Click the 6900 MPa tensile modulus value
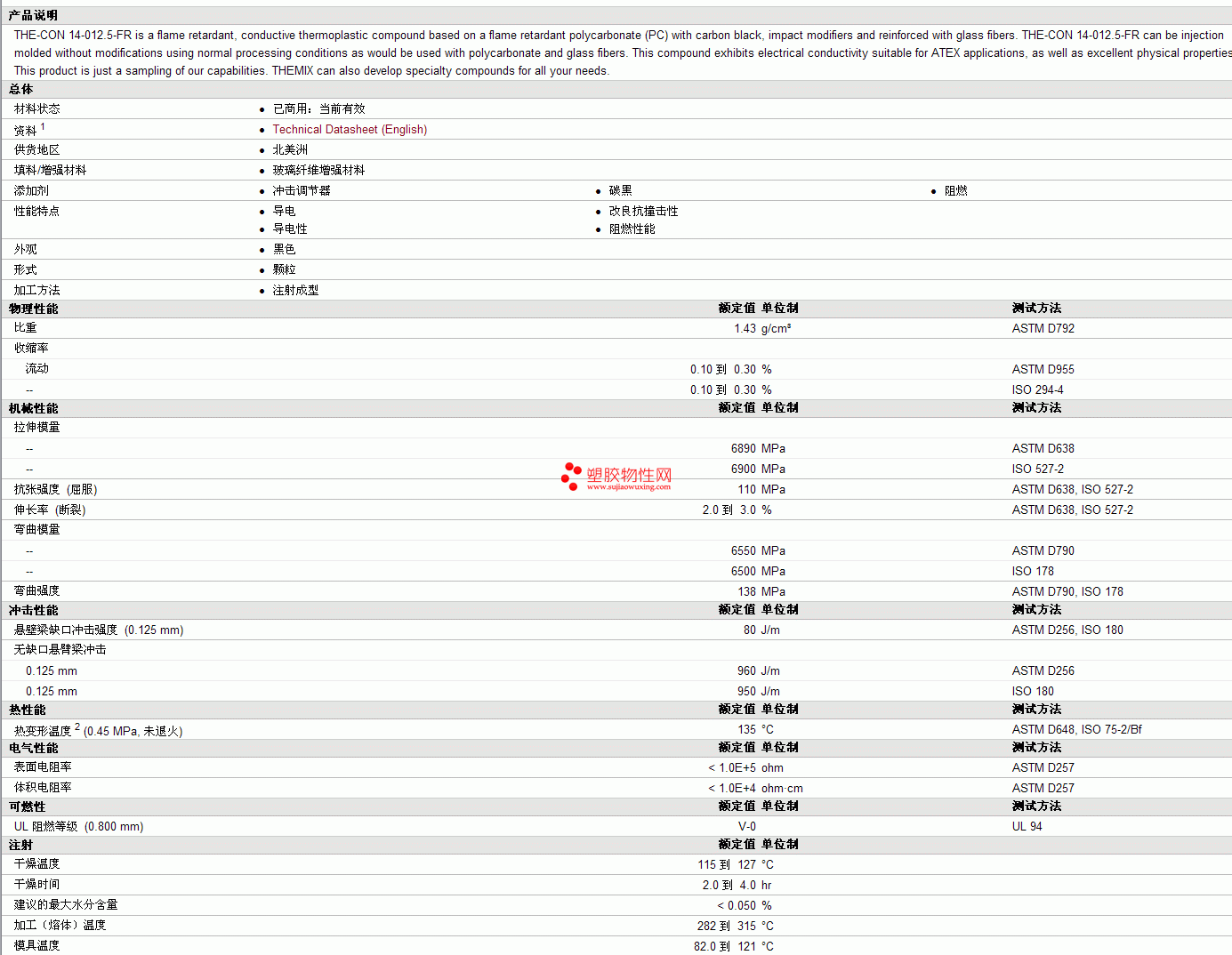The height and width of the screenshot is (955, 1232). [x=758, y=469]
